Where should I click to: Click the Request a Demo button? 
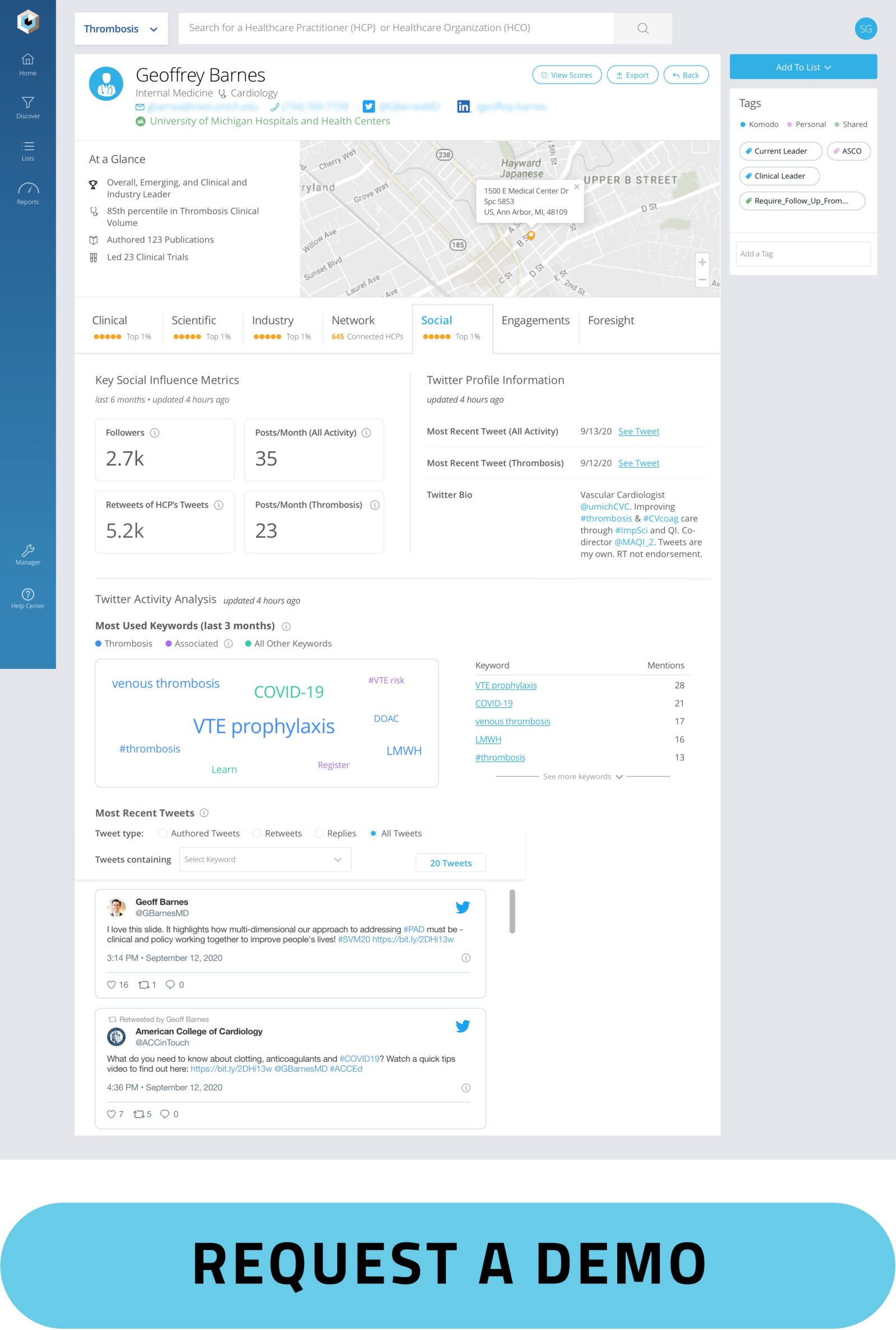pos(448,1264)
